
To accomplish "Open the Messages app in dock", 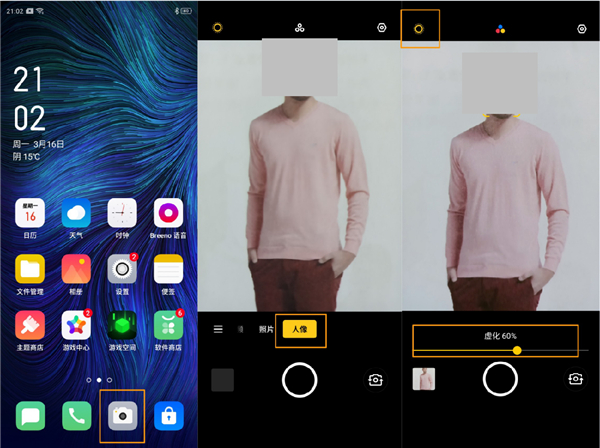I will click(30, 416).
